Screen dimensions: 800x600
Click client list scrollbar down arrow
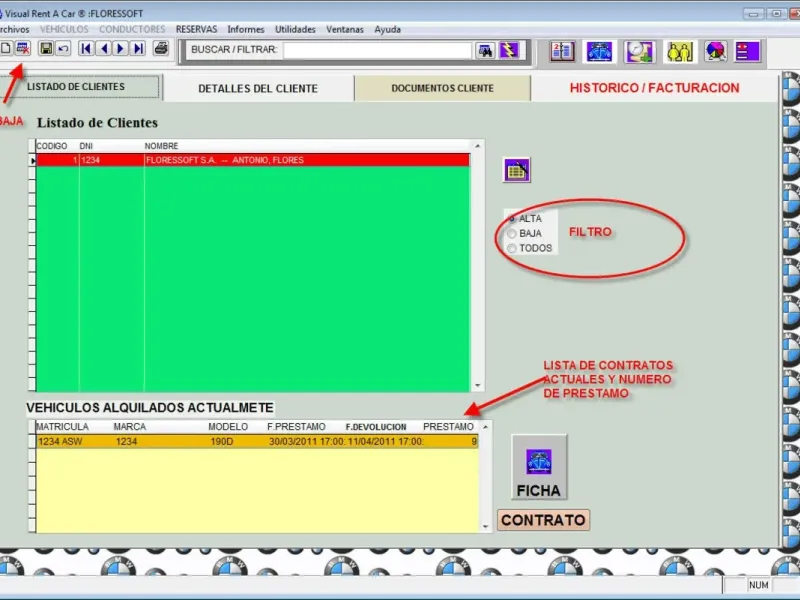(478, 386)
